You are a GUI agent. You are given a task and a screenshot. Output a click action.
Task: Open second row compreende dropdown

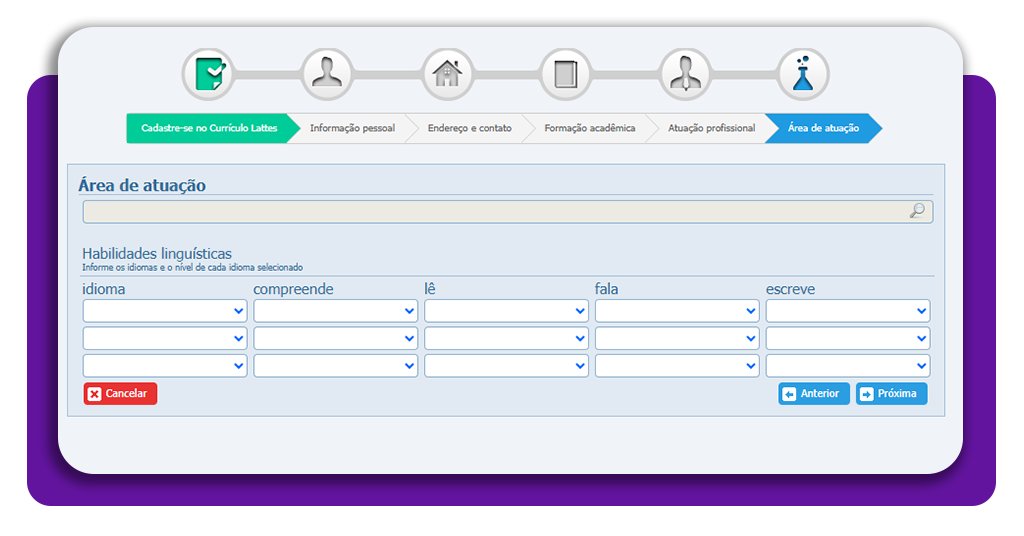[336, 338]
